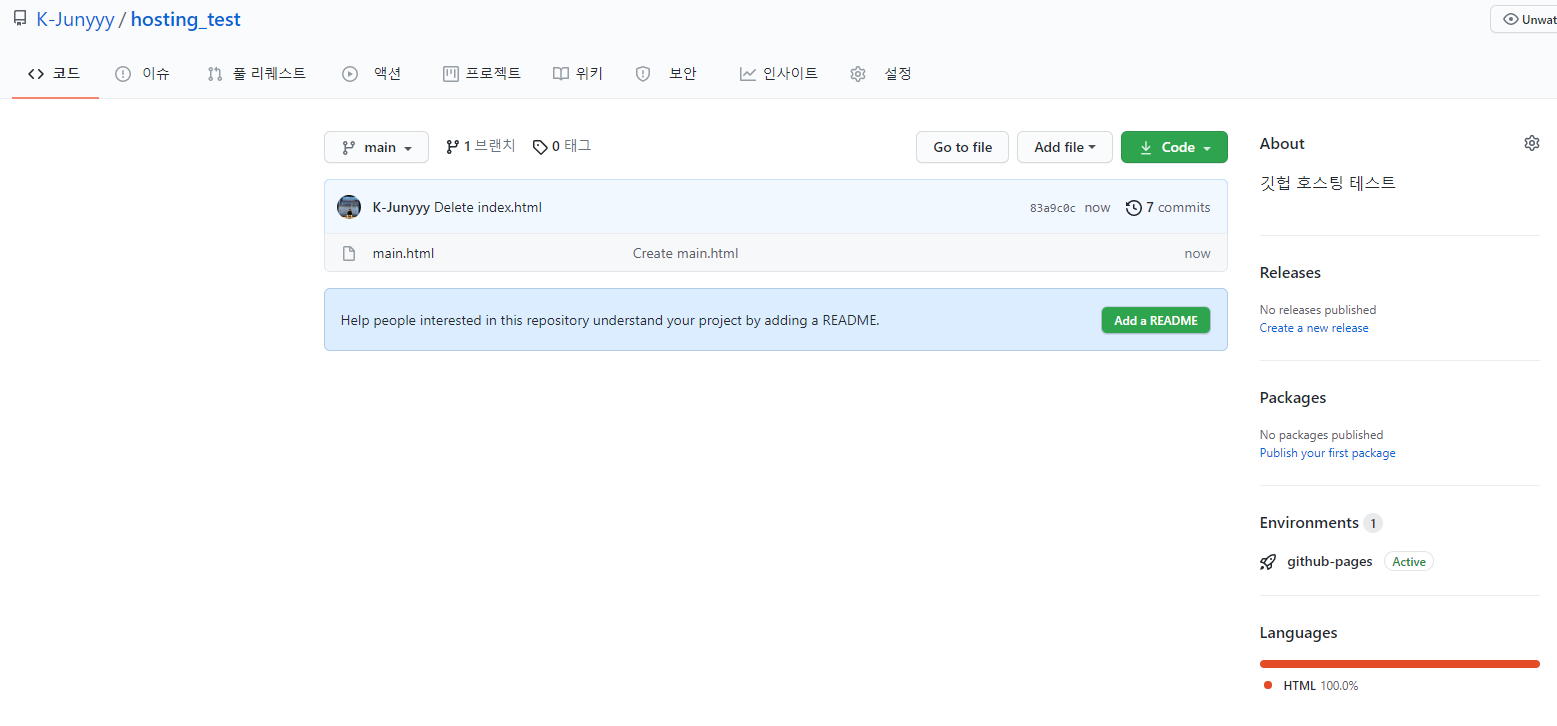Expand the Add file dropdown
Screen dimensions: 1557x726
(1065, 147)
